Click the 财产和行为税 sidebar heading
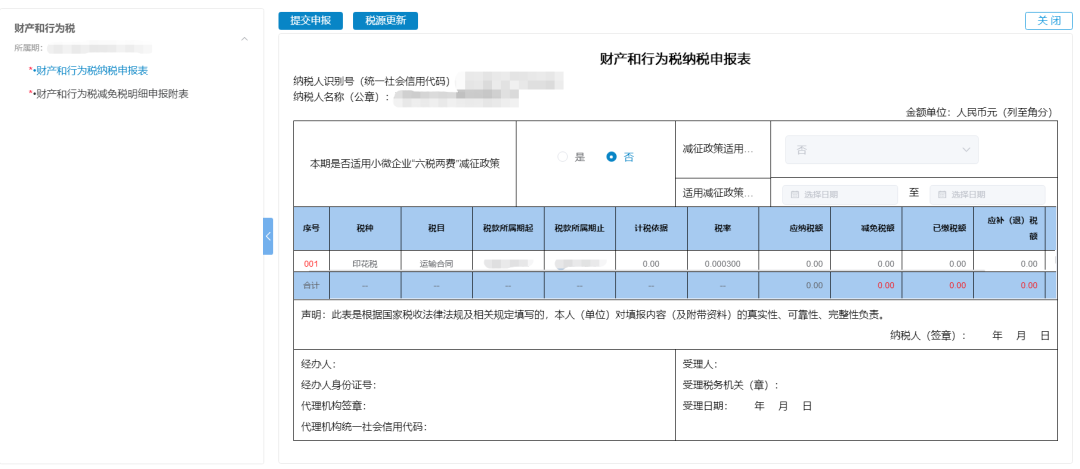 click(x=45, y=28)
